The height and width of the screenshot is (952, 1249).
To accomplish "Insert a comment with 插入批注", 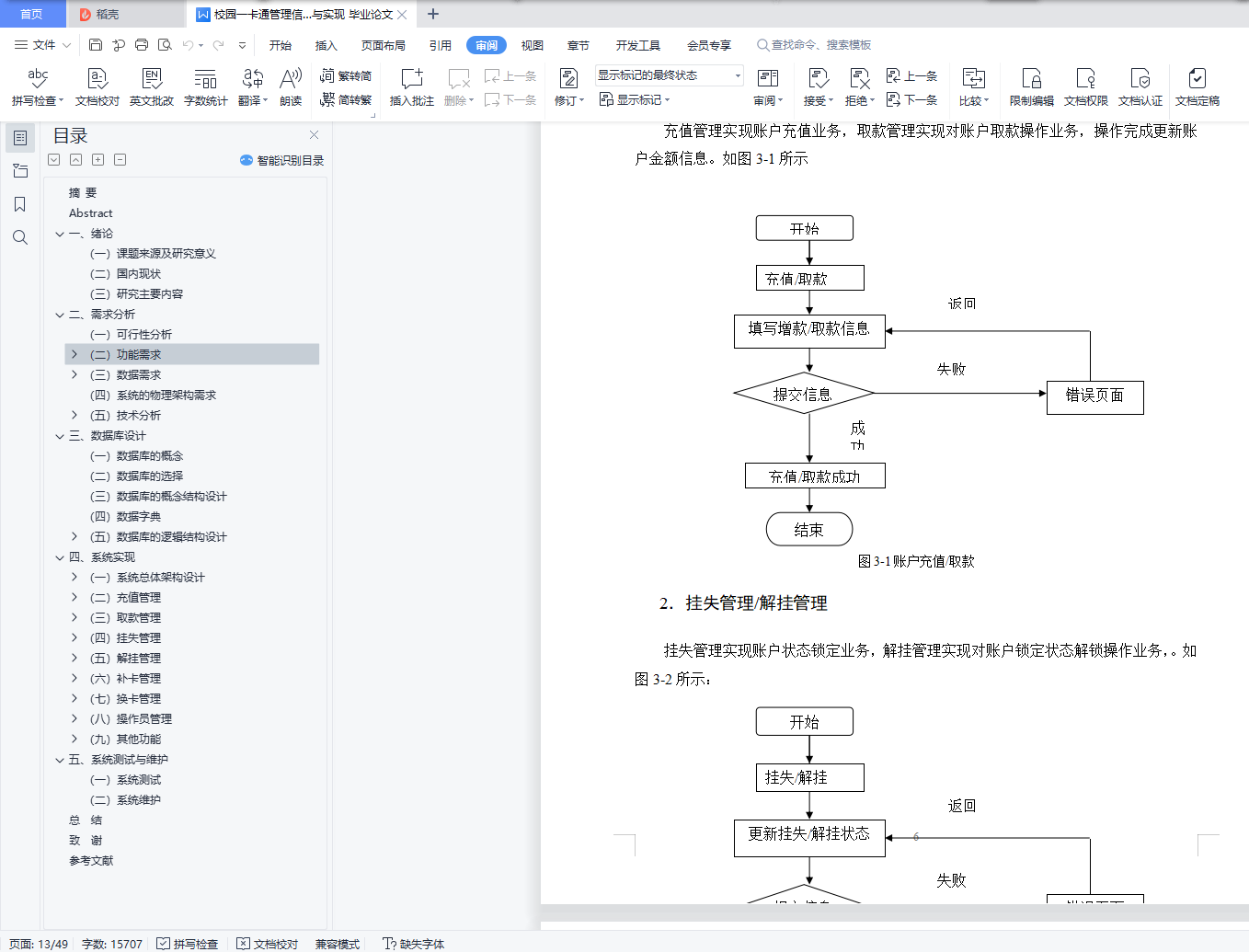I will (412, 87).
